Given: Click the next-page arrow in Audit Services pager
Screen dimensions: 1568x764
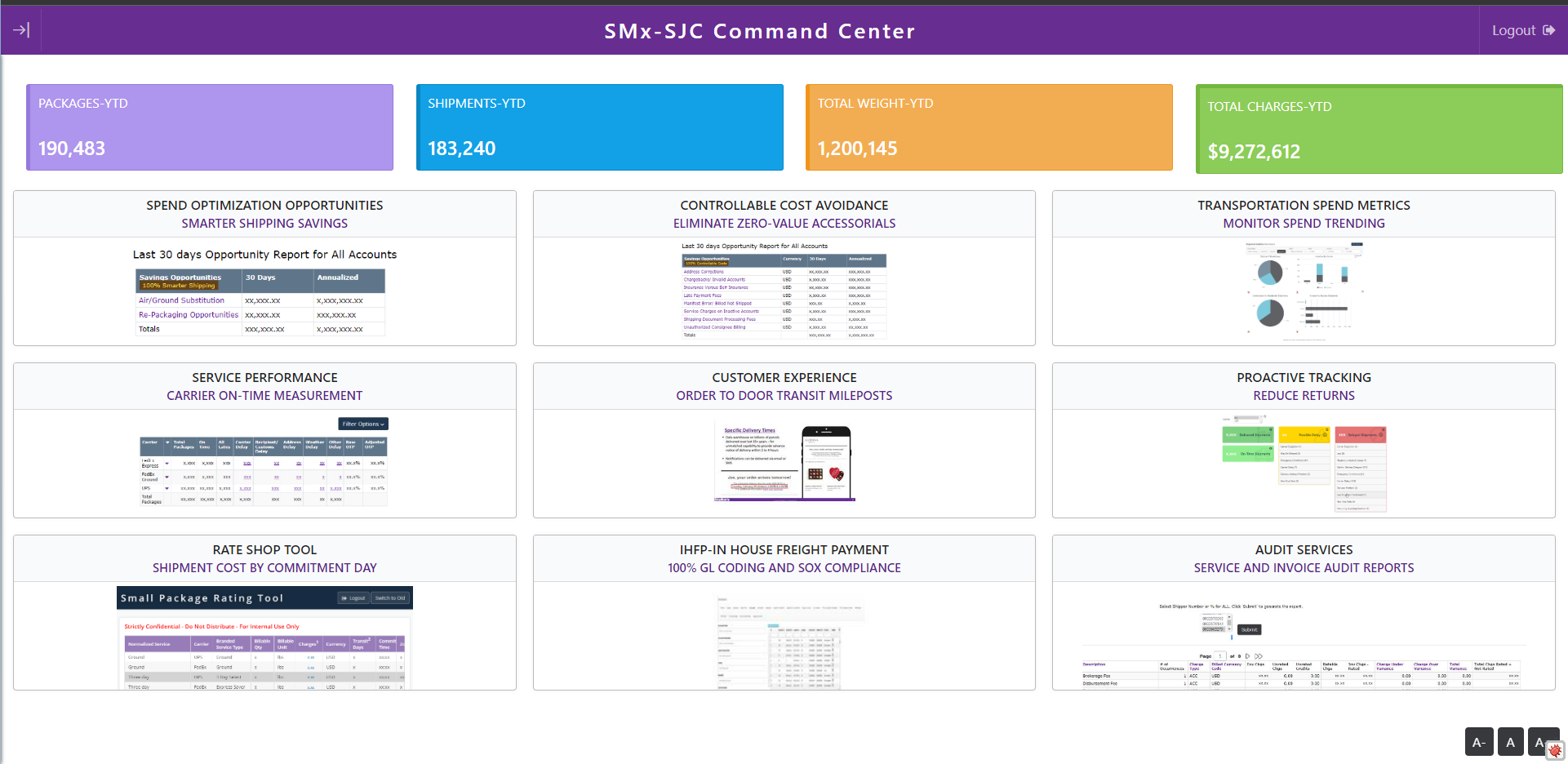Looking at the screenshot, I should [1247, 656].
